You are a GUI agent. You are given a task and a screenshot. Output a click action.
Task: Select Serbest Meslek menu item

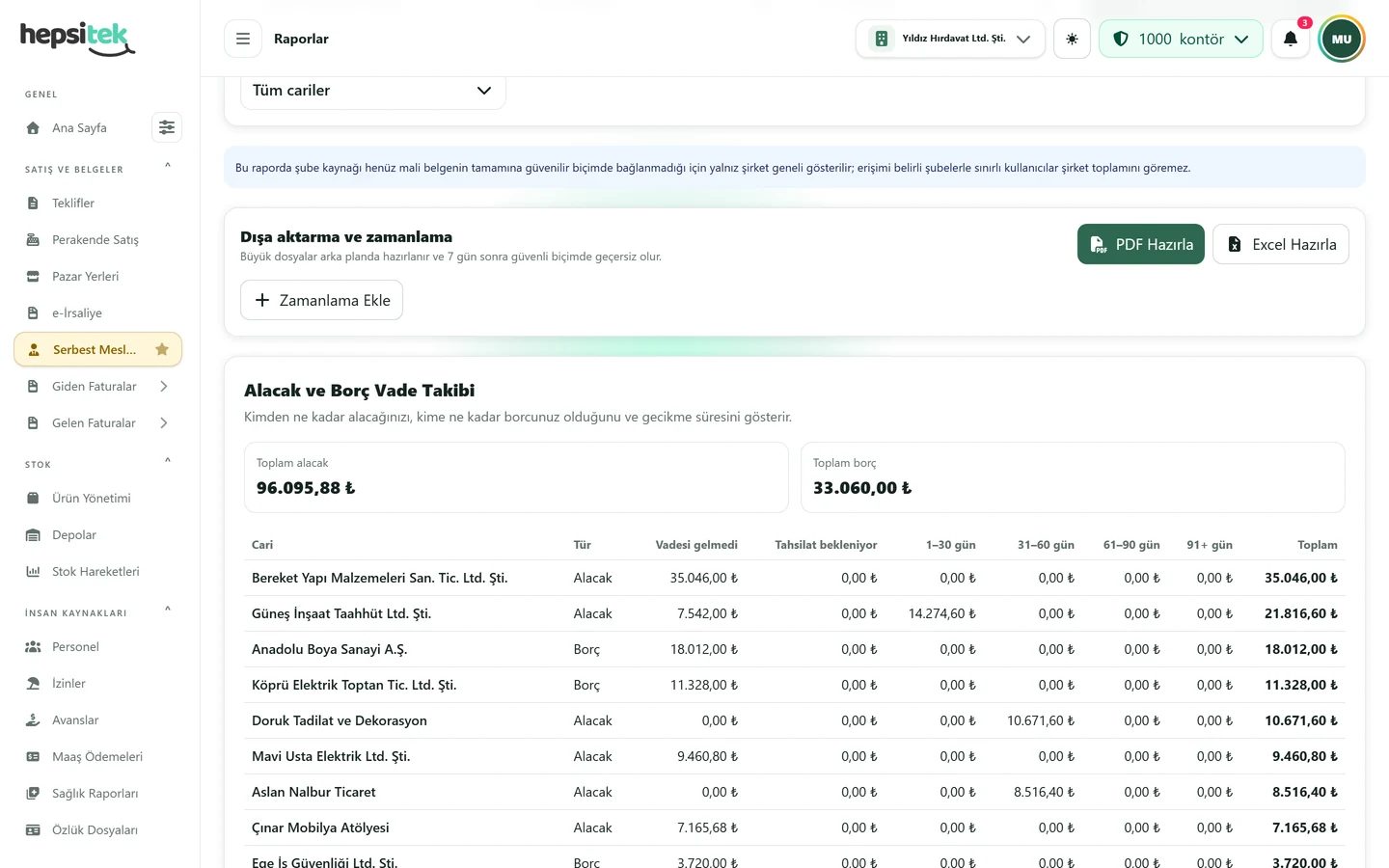(98, 349)
